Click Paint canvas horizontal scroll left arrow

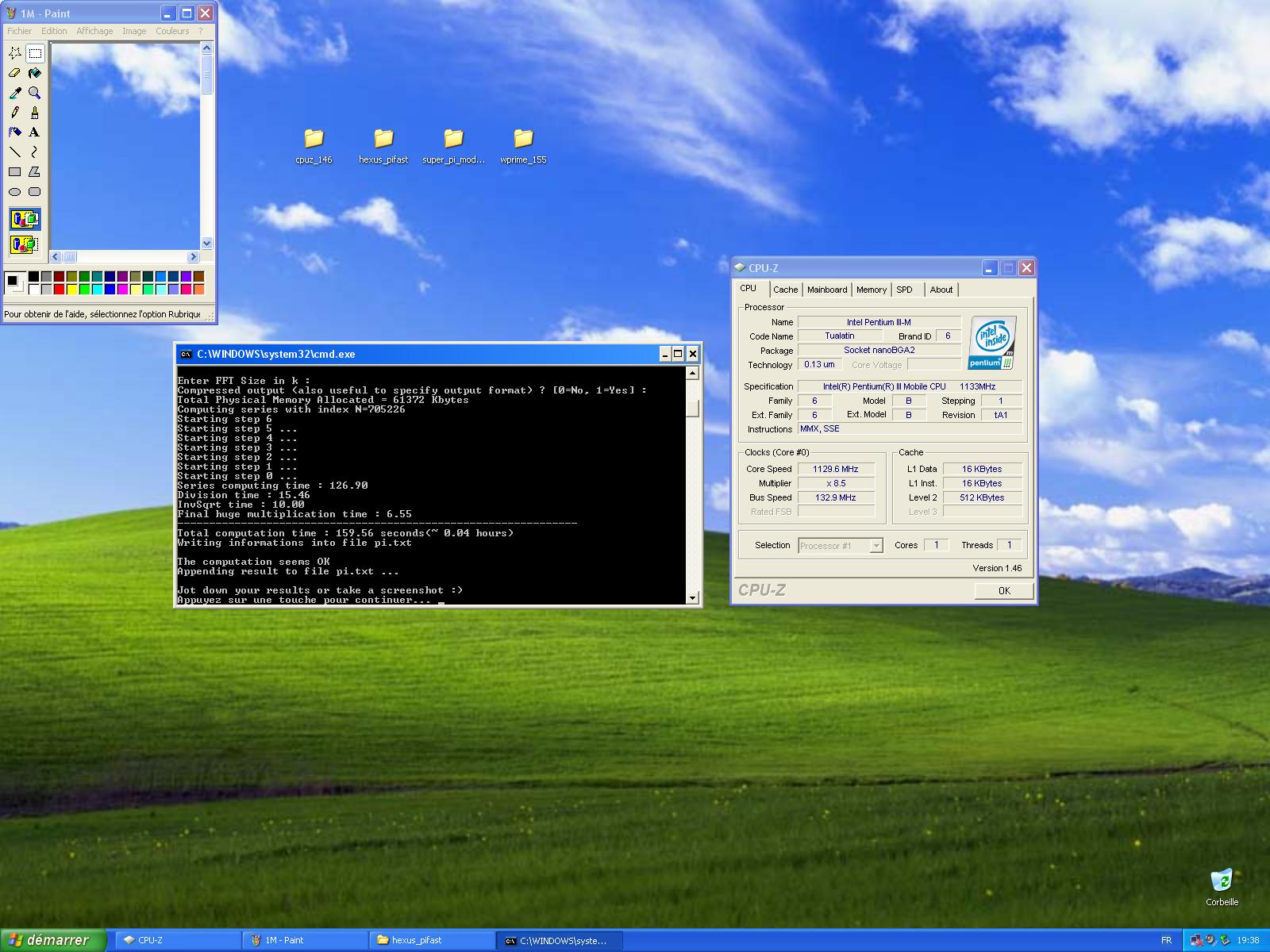(x=56, y=257)
